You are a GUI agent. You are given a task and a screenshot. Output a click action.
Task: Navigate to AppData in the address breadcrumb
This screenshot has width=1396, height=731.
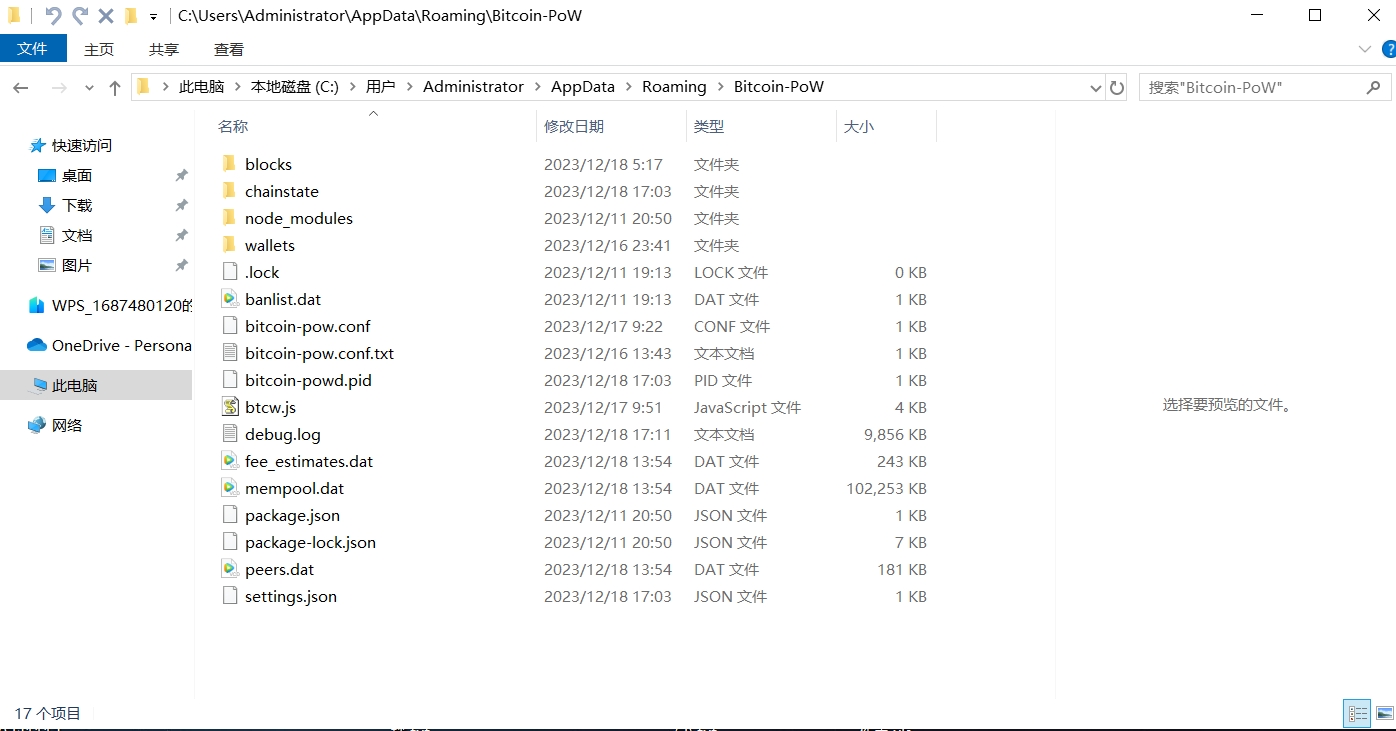583,87
